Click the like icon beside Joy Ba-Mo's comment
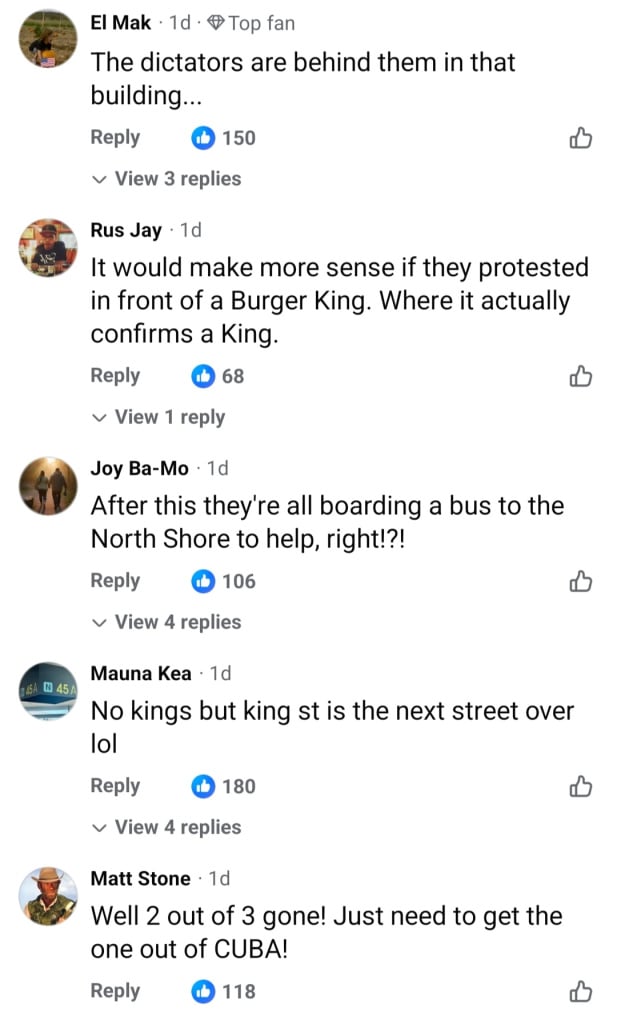 (581, 581)
